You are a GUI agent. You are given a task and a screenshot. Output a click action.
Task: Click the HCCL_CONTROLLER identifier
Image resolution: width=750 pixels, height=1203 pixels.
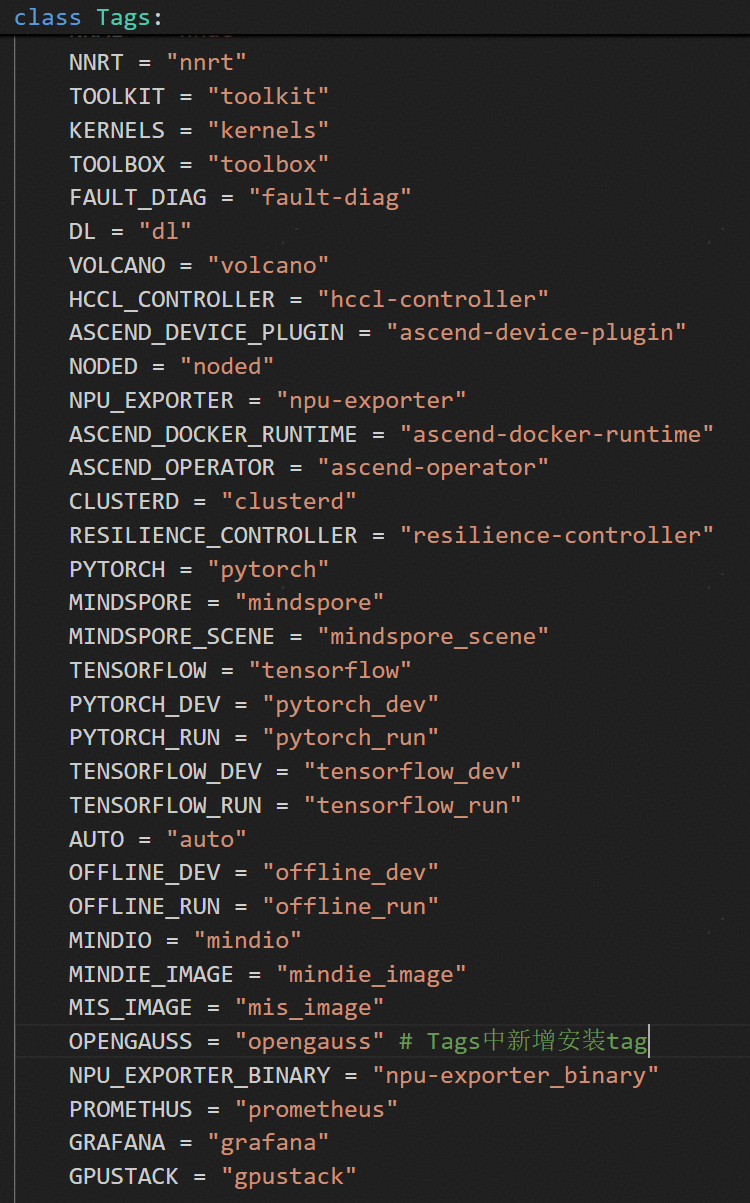click(x=172, y=299)
